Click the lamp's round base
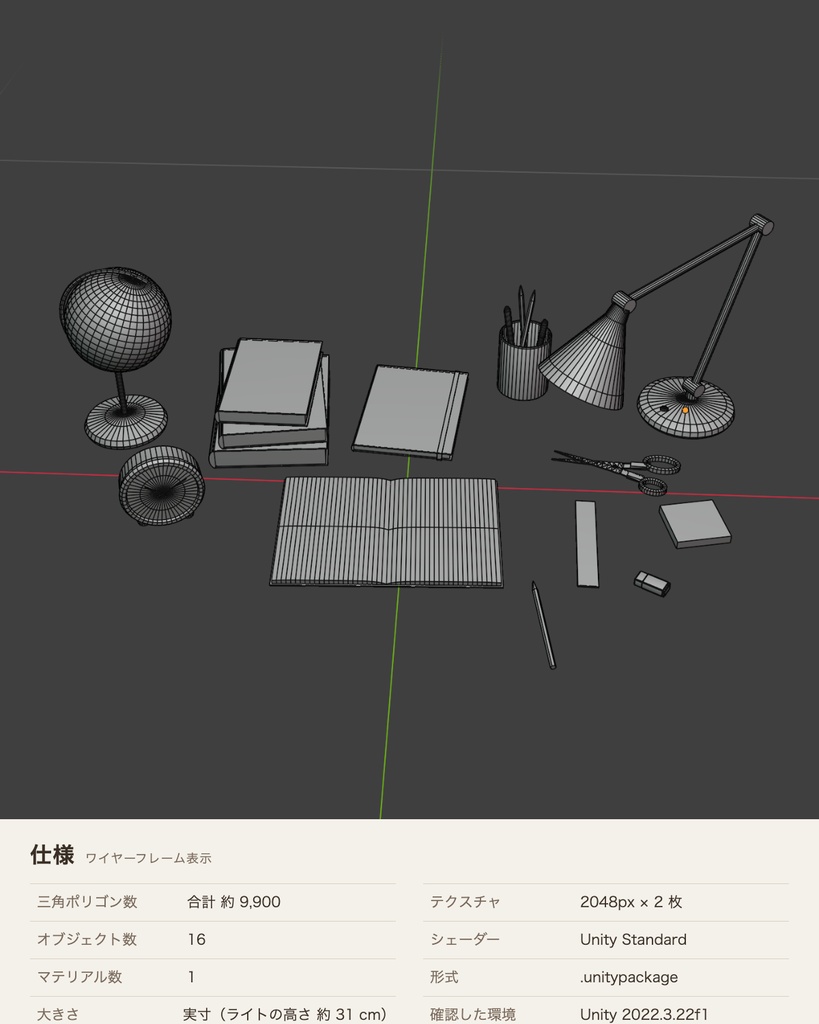819x1024 pixels. [686, 406]
